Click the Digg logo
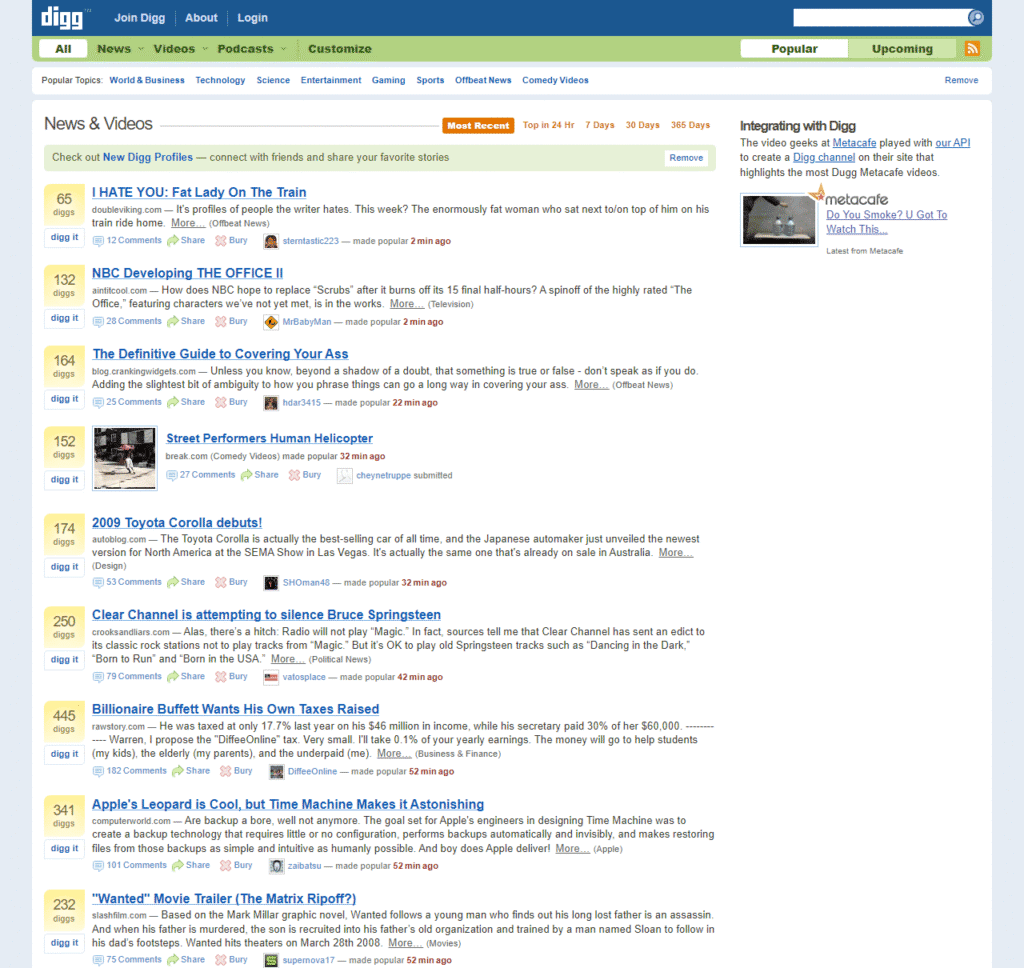The height and width of the screenshot is (968, 1024). [62, 18]
